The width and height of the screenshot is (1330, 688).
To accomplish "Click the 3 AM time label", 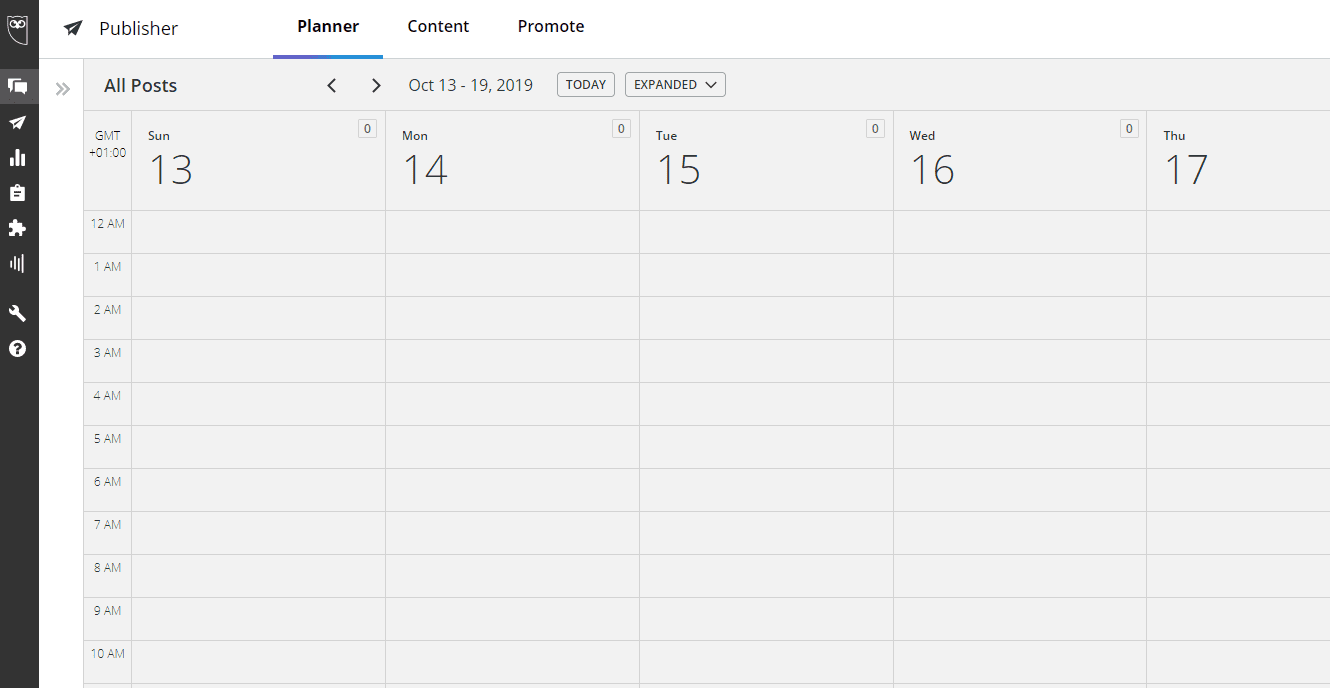I will 108,353.
